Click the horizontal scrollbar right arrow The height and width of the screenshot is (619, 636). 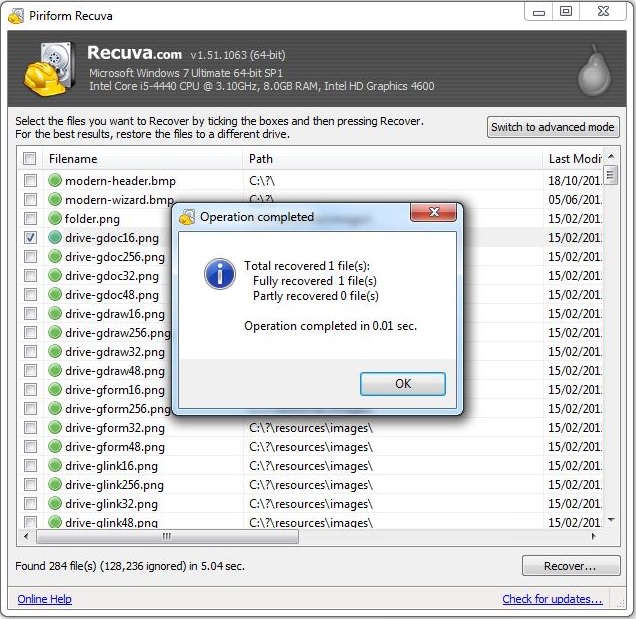tap(594, 537)
